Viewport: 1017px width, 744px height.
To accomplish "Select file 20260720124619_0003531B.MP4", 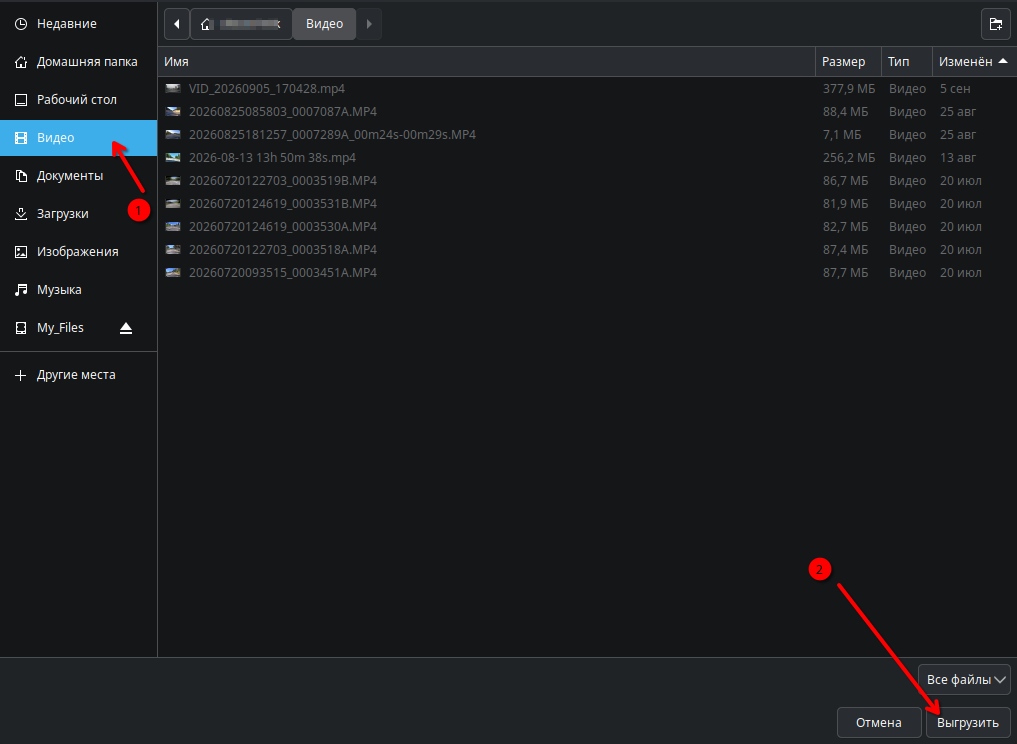I will click(587, 204).
